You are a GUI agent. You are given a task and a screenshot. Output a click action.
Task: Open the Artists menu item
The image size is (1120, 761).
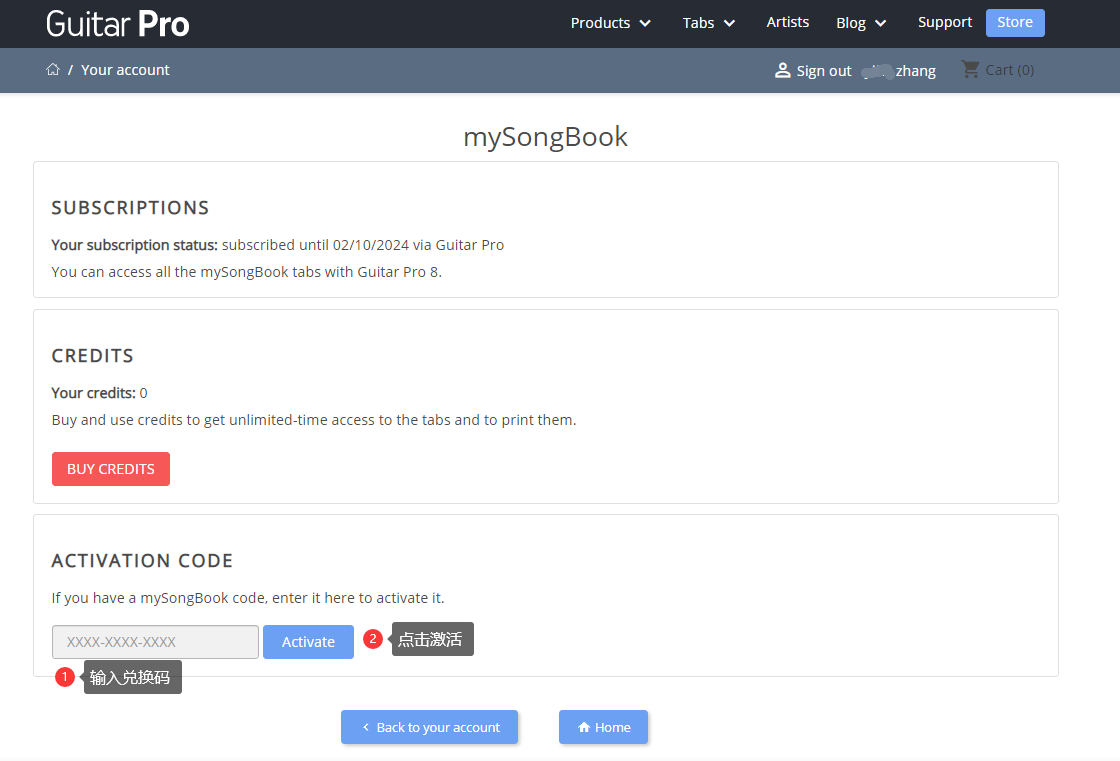pos(788,22)
